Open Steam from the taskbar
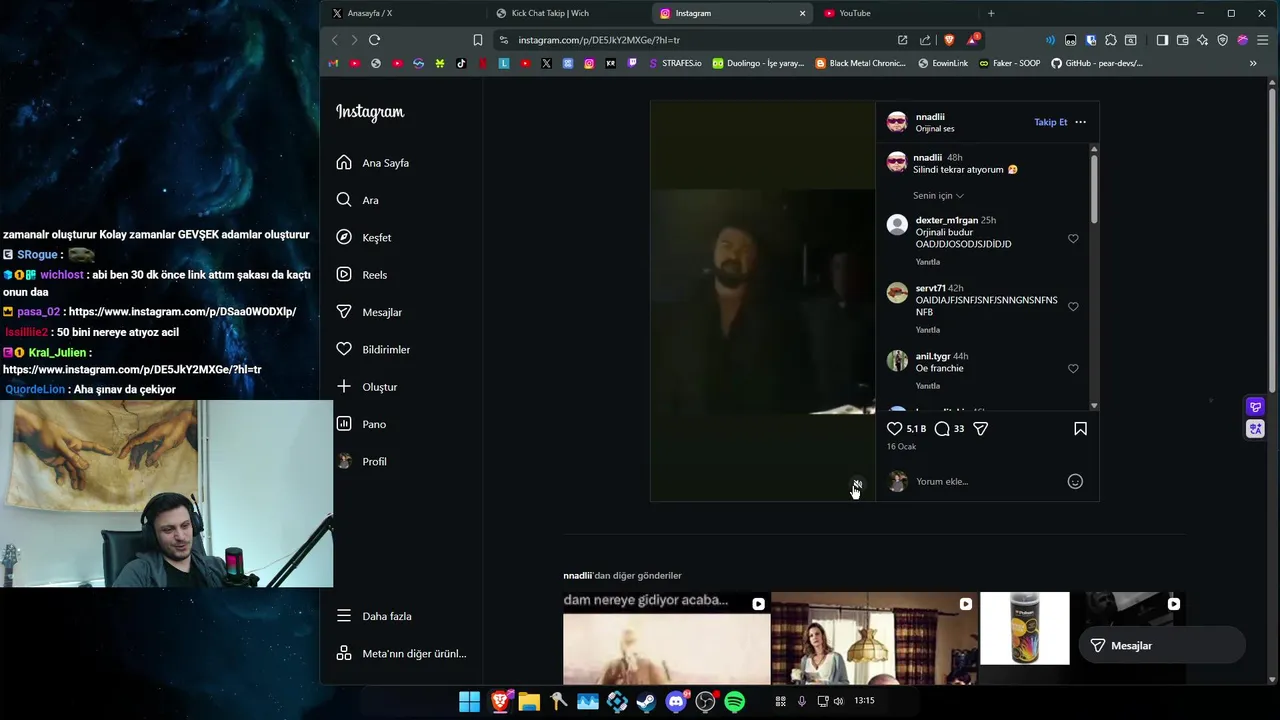The height and width of the screenshot is (720, 1280). (x=647, y=702)
